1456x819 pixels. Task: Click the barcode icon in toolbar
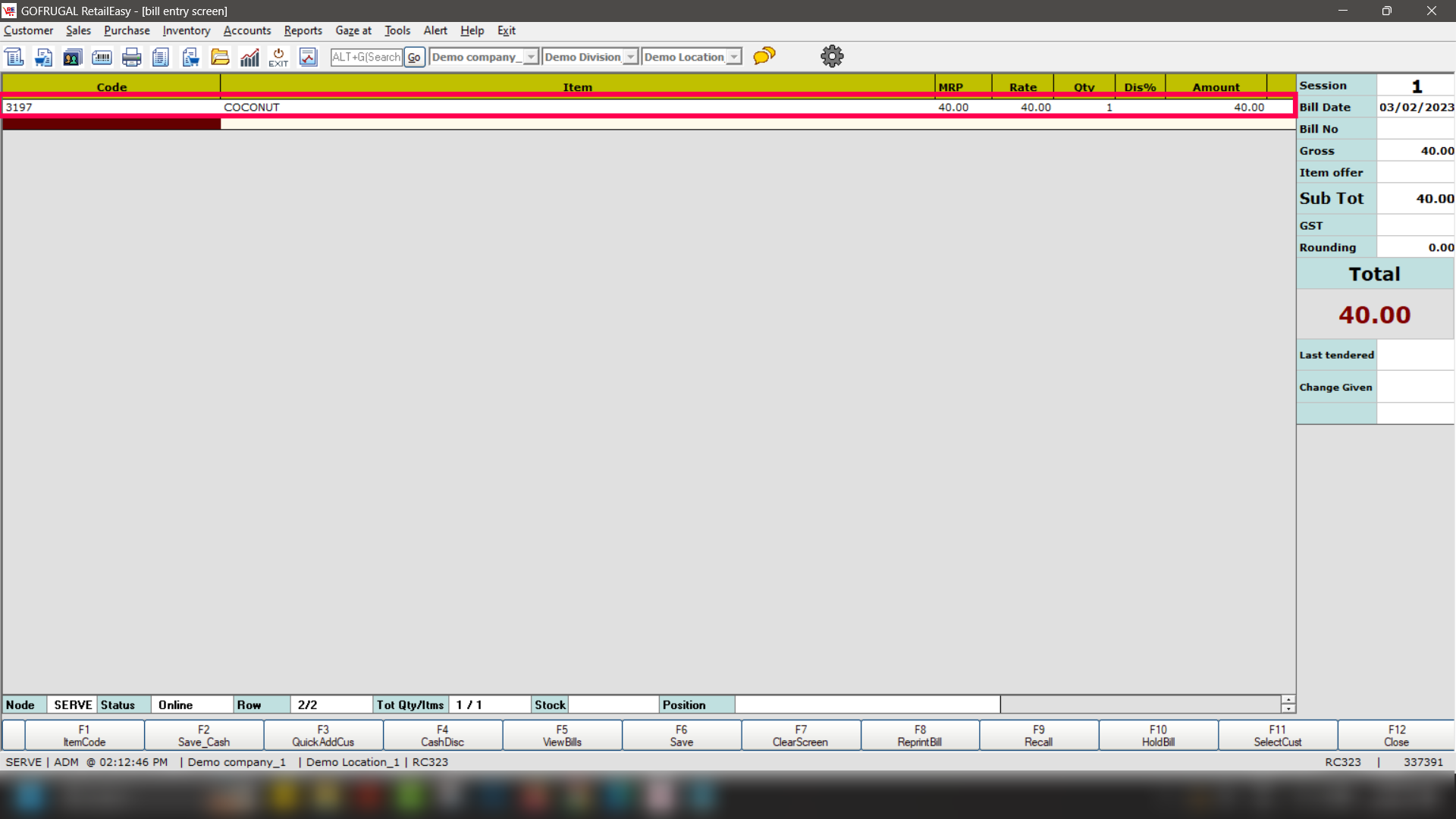[x=102, y=57]
